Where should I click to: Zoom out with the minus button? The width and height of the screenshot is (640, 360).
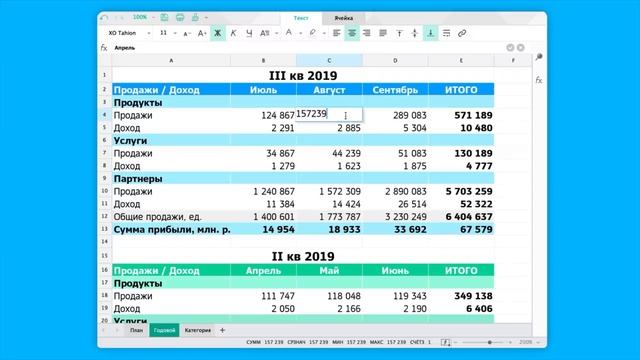(456, 342)
